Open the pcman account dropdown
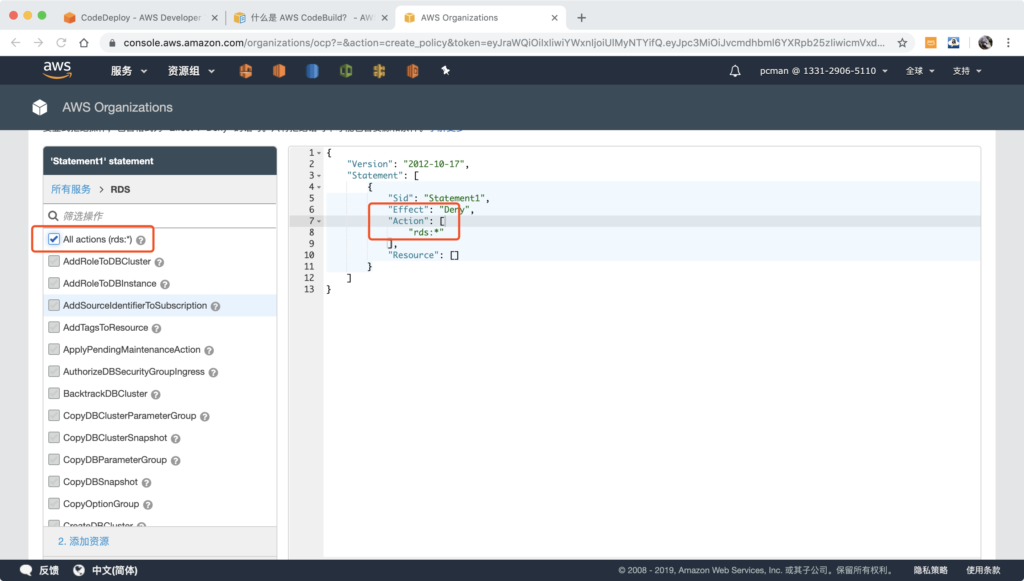Image resolution: width=1024 pixels, height=581 pixels. [824, 71]
